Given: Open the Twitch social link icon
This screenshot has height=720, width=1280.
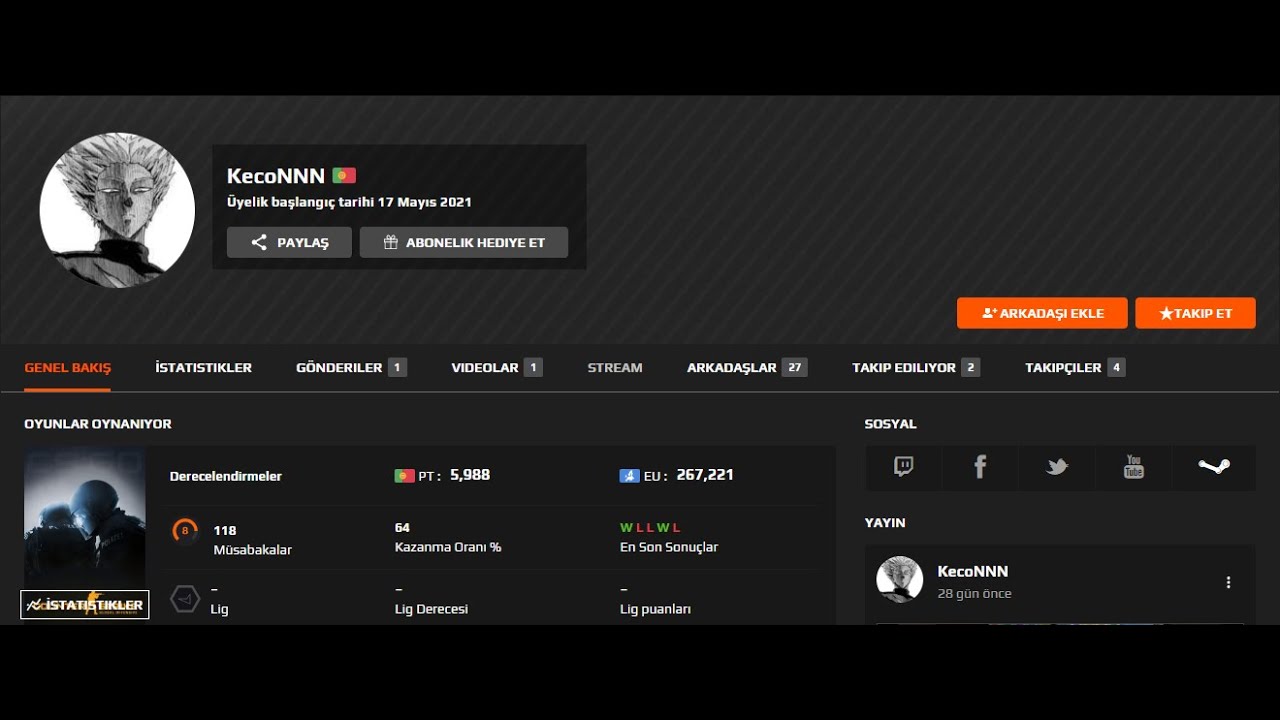Looking at the screenshot, I should click(904, 467).
